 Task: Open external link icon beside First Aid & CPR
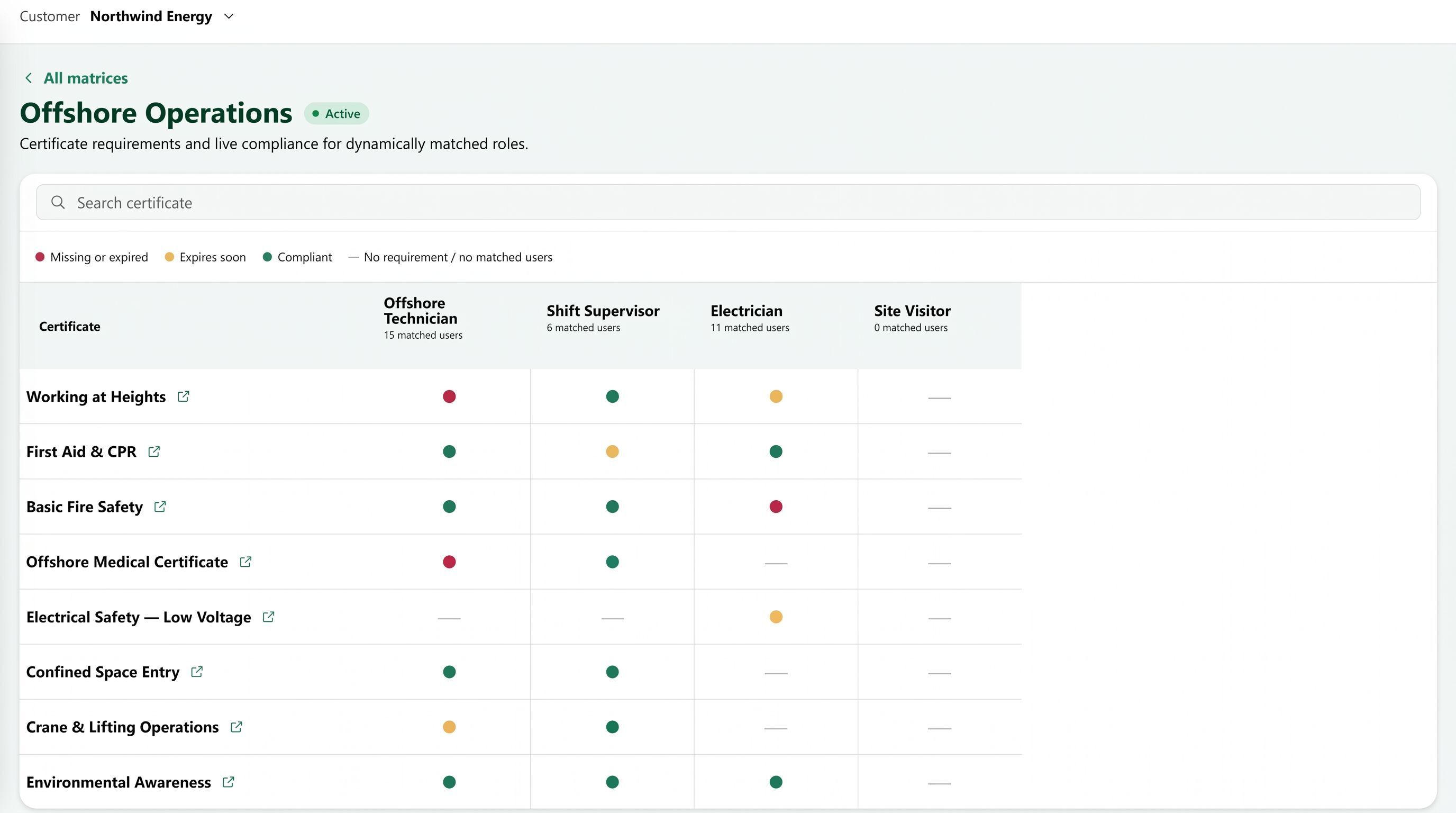[154, 451]
